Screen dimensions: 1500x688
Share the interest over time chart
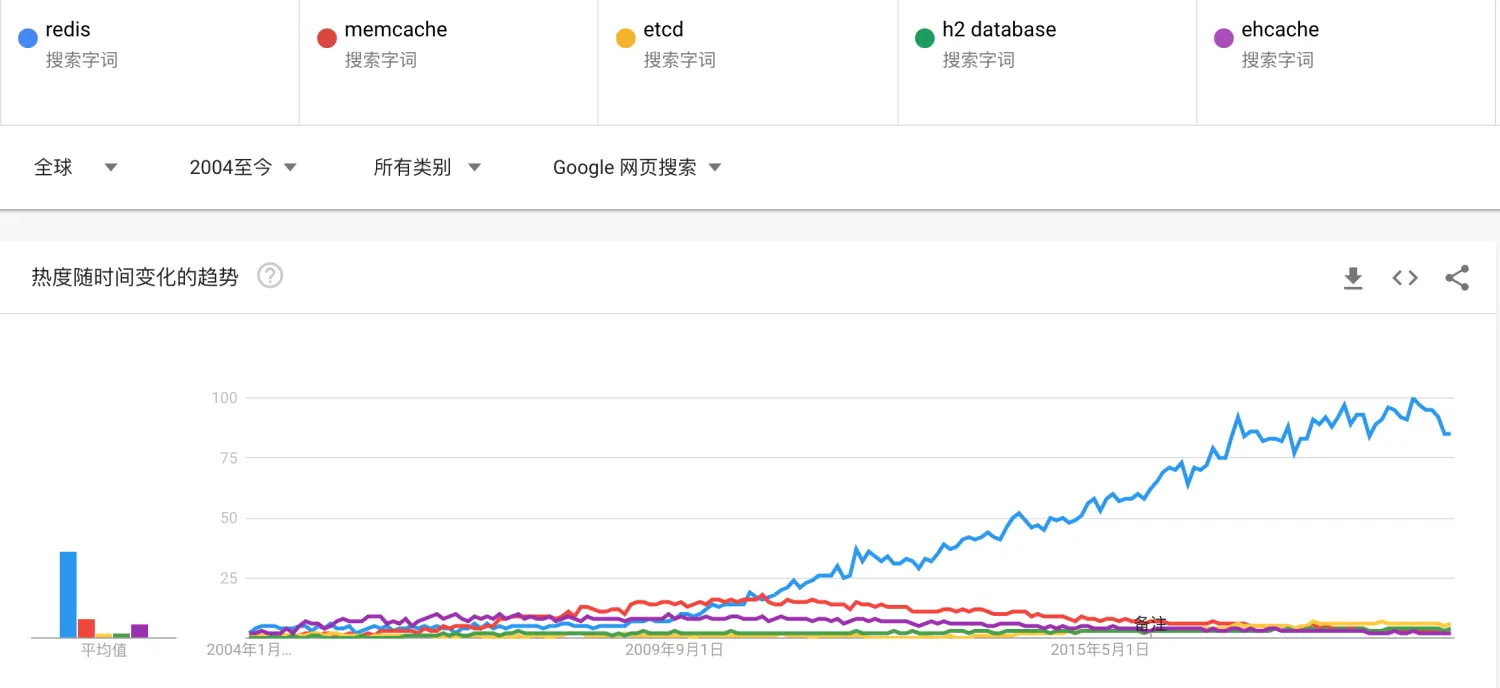[x=1457, y=278]
